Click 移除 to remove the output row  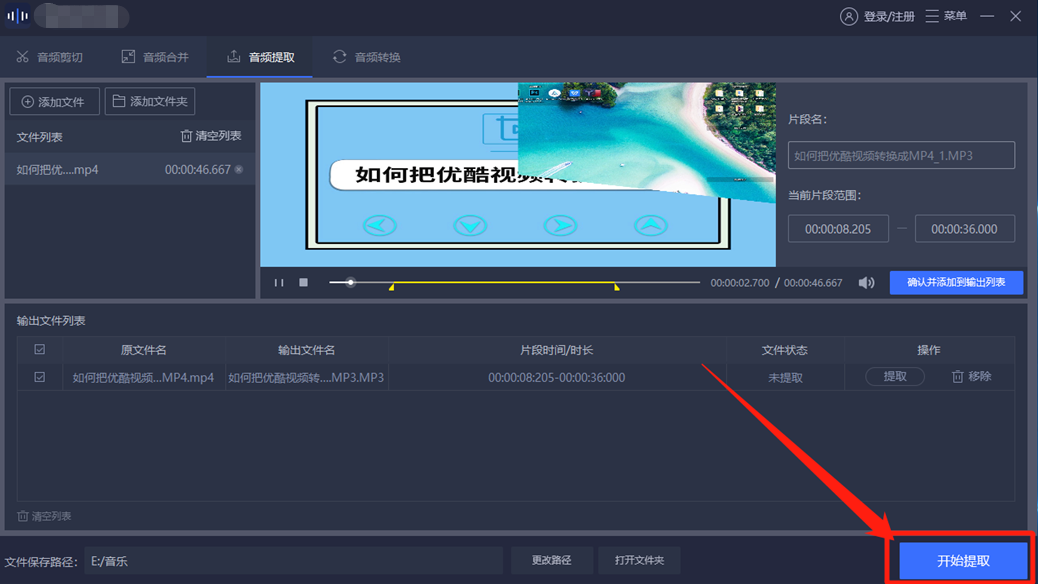(x=971, y=376)
